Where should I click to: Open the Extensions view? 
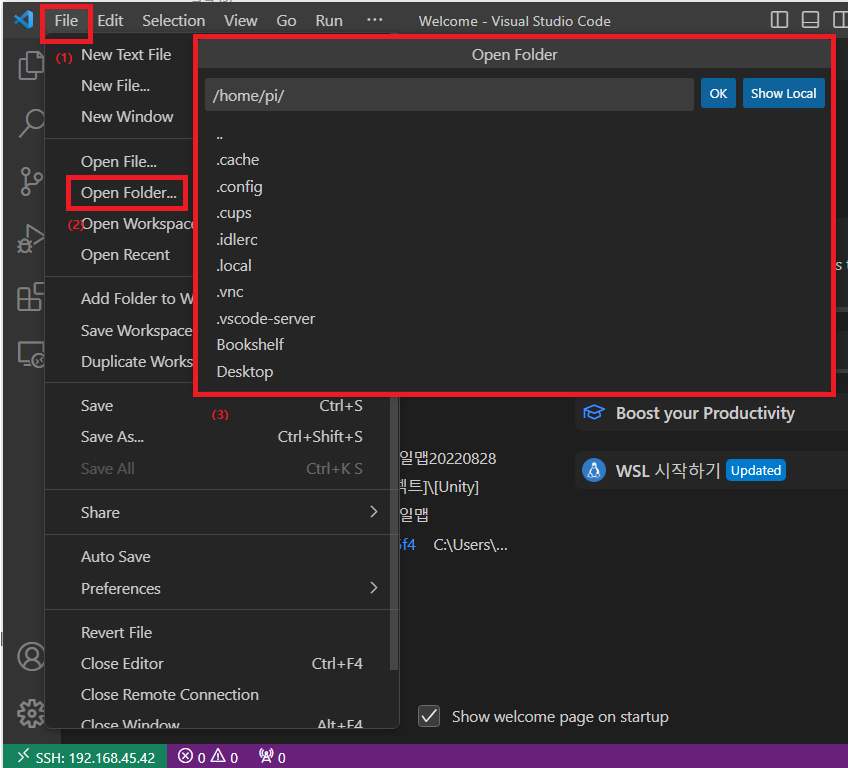tap(31, 296)
